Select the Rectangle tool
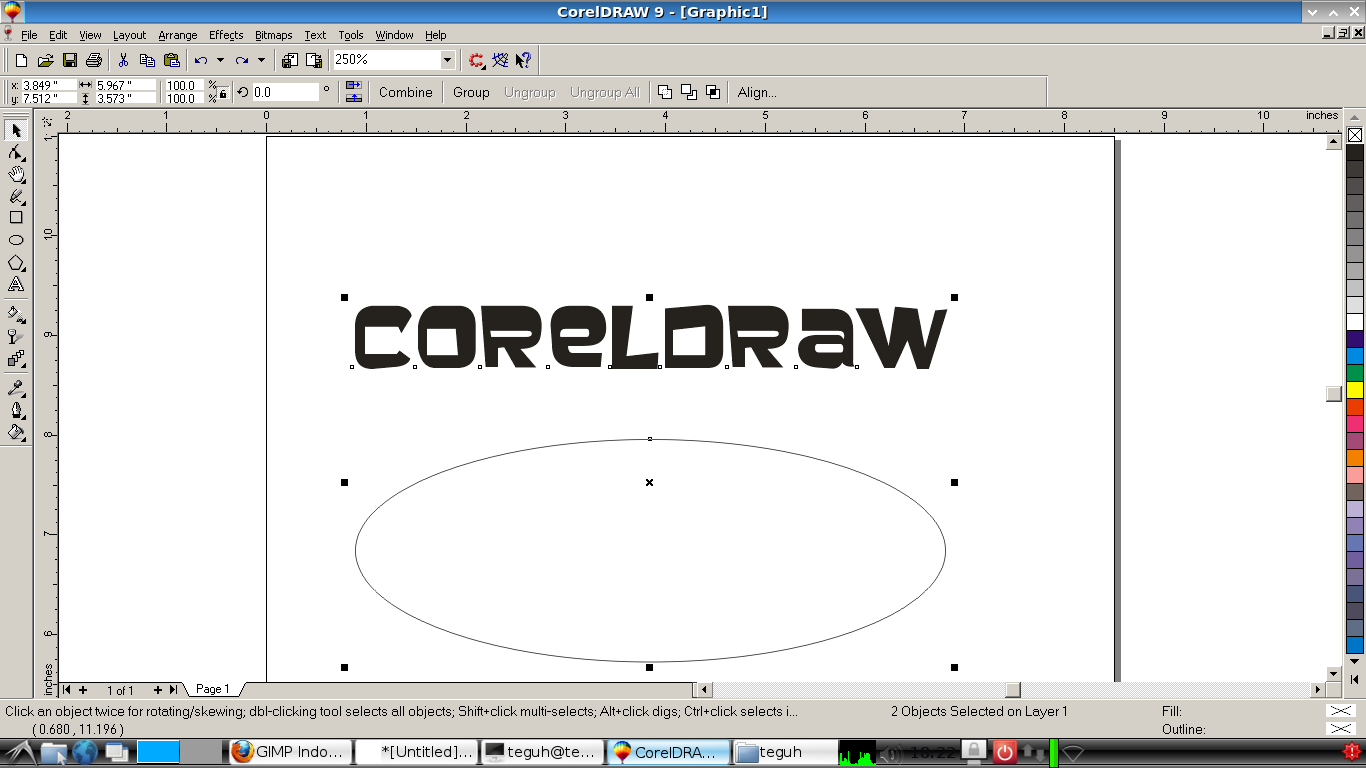 click(x=15, y=218)
